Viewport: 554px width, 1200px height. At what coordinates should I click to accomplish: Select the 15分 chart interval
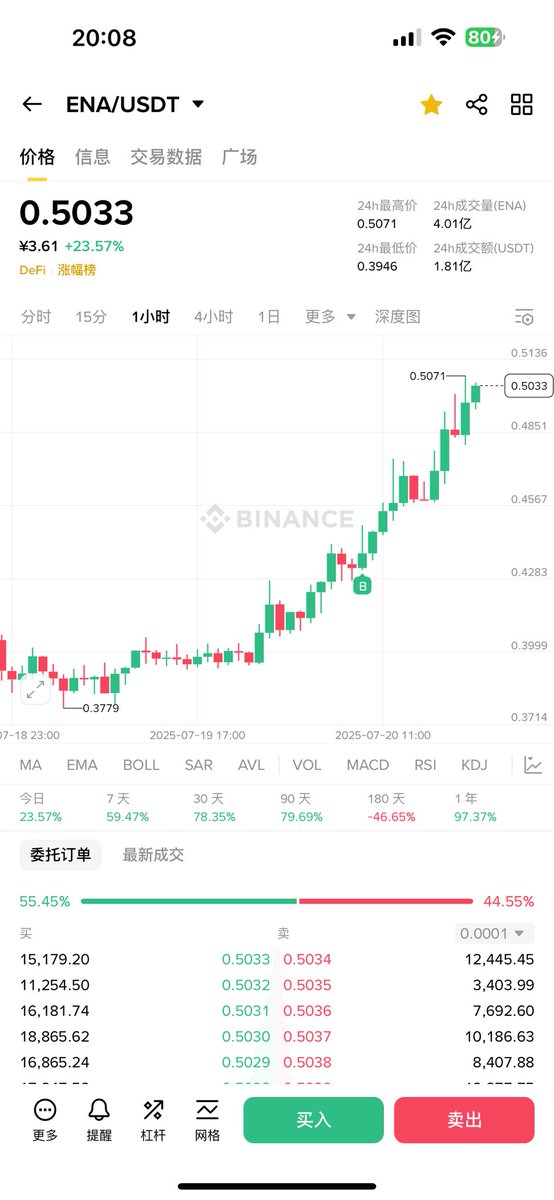91,317
